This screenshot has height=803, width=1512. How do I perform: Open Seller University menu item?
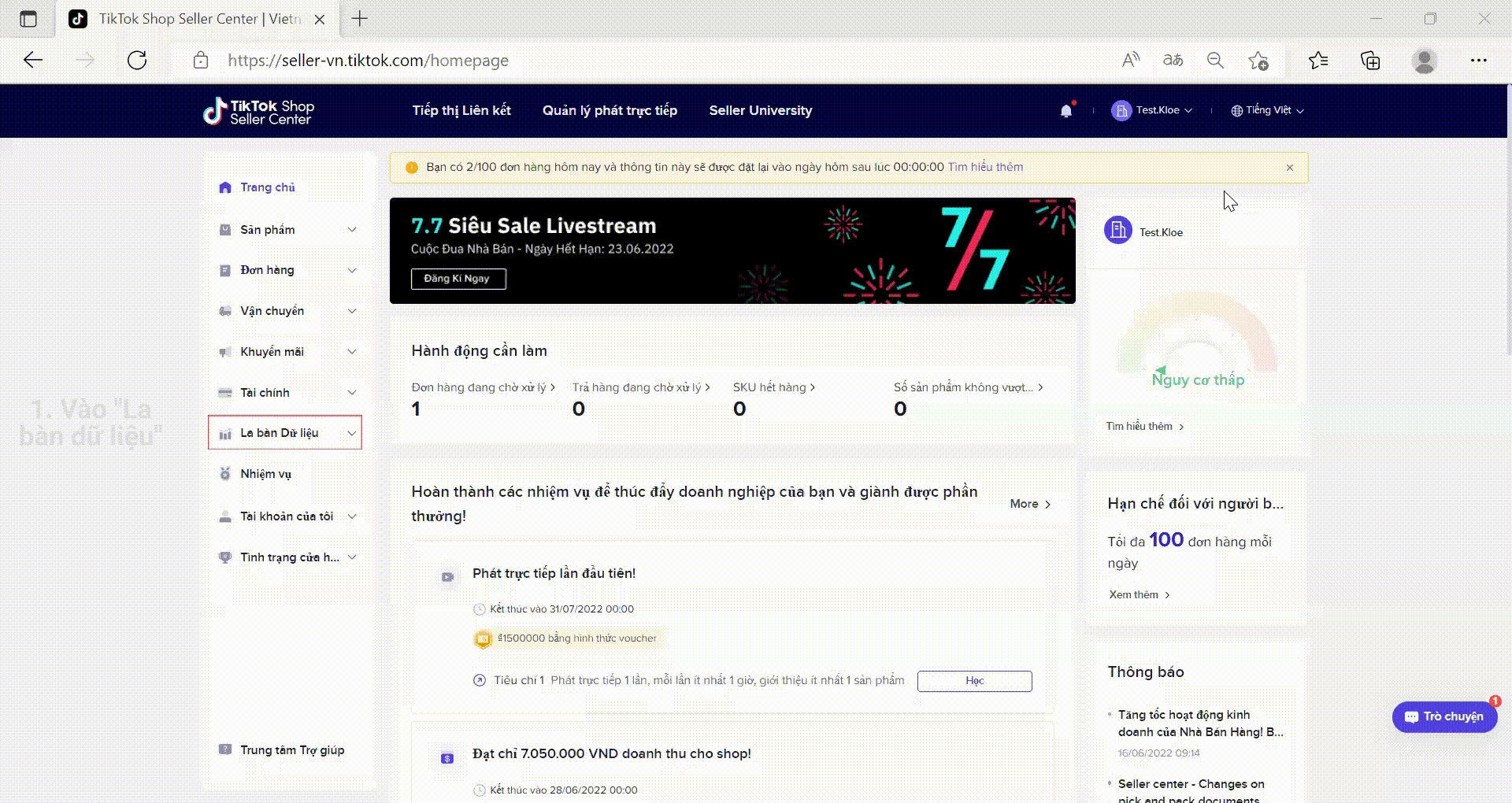point(760,111)
